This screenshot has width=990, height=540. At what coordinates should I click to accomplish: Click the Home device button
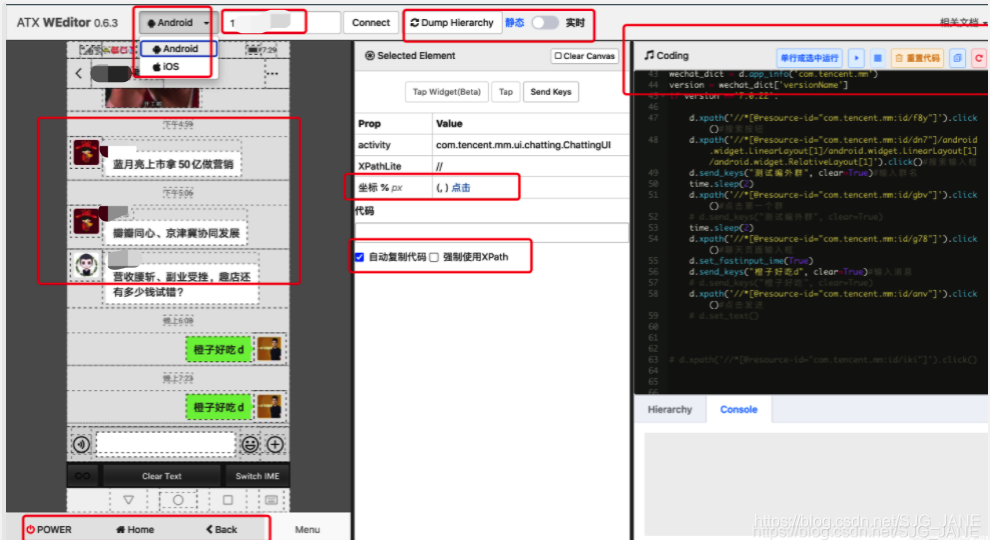(134, 529)
